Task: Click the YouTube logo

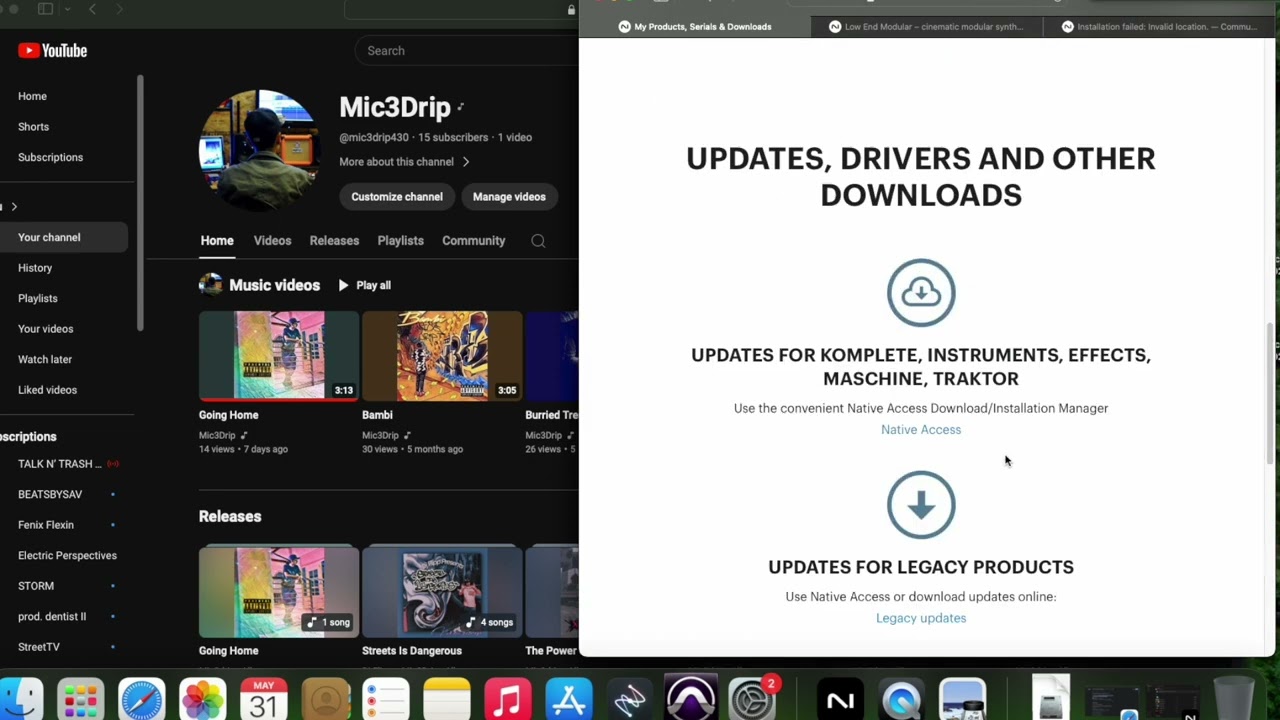Action: (x=52, y=51)
